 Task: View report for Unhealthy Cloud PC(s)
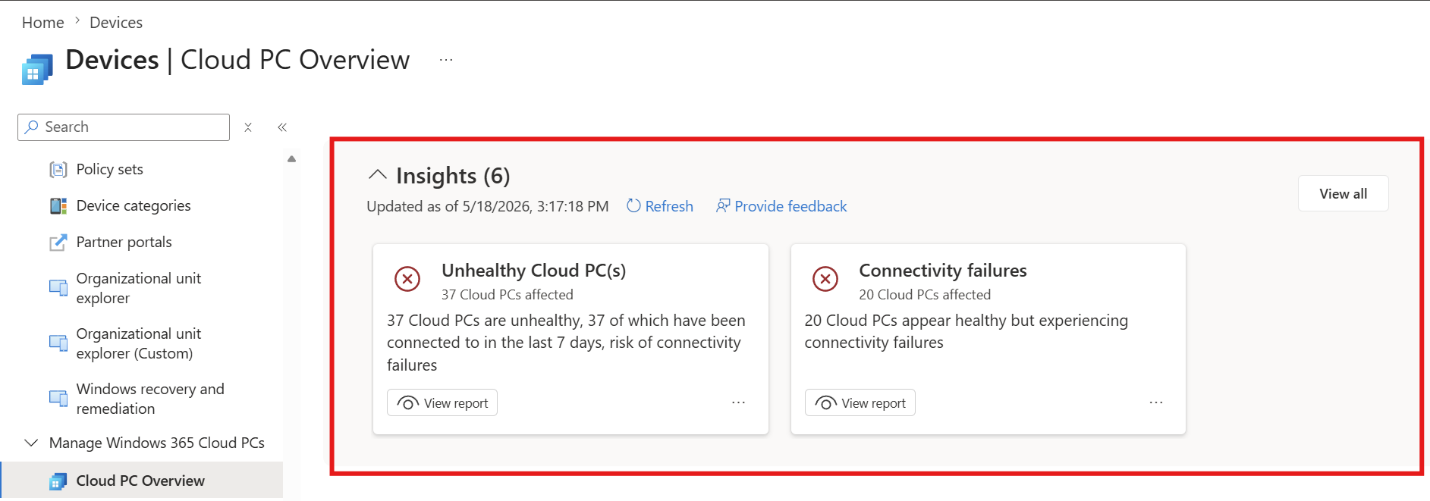click(x=442, y=403)
